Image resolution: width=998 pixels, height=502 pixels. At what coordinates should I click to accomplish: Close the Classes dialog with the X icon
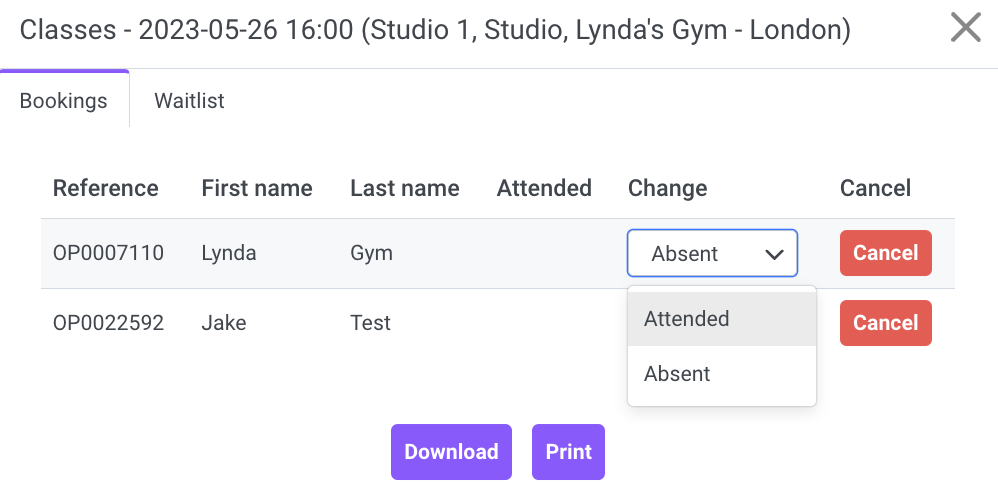(966, 29)
